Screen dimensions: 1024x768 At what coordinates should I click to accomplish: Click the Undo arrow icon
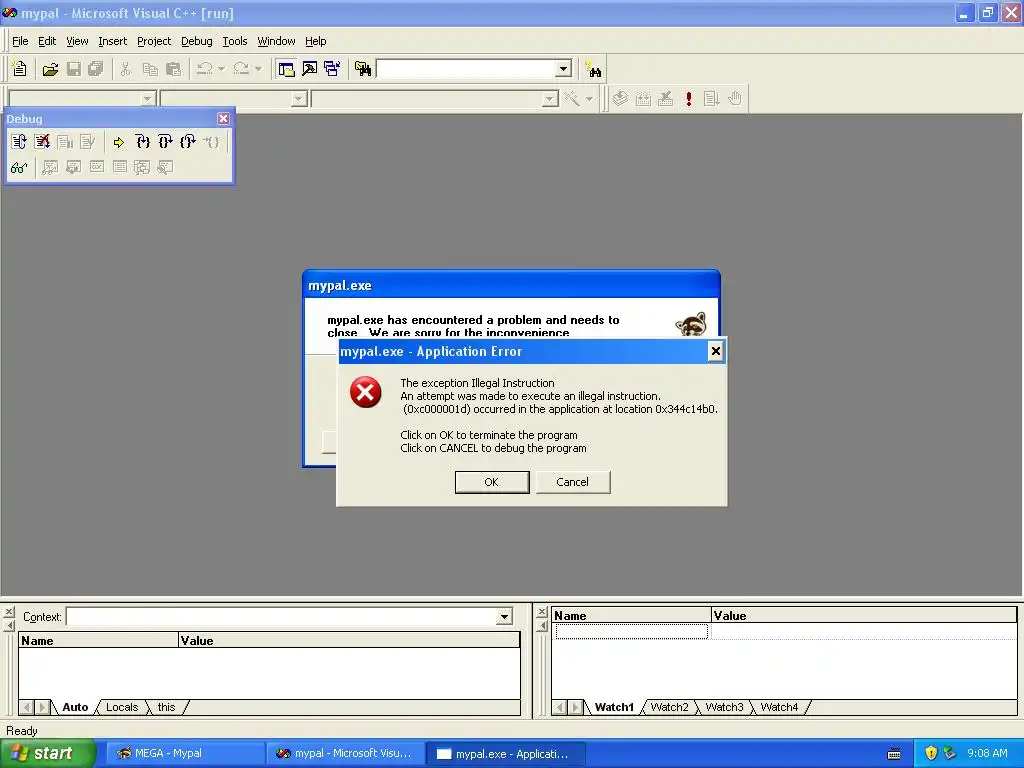click(x=204, y=69)
